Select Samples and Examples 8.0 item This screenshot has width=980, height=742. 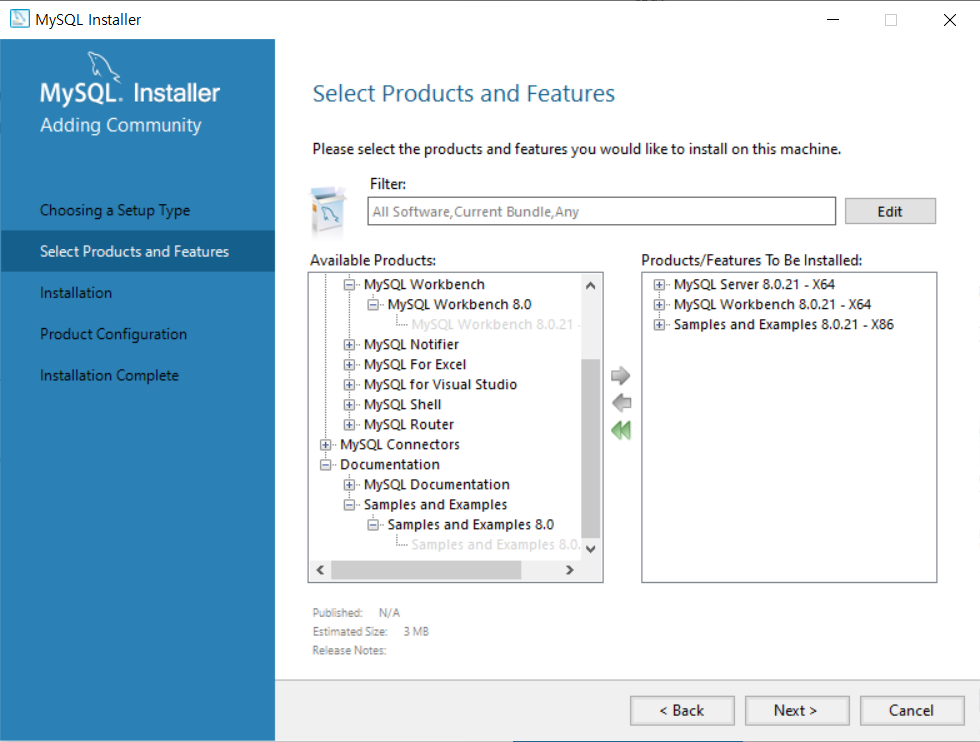pos(471,524)
